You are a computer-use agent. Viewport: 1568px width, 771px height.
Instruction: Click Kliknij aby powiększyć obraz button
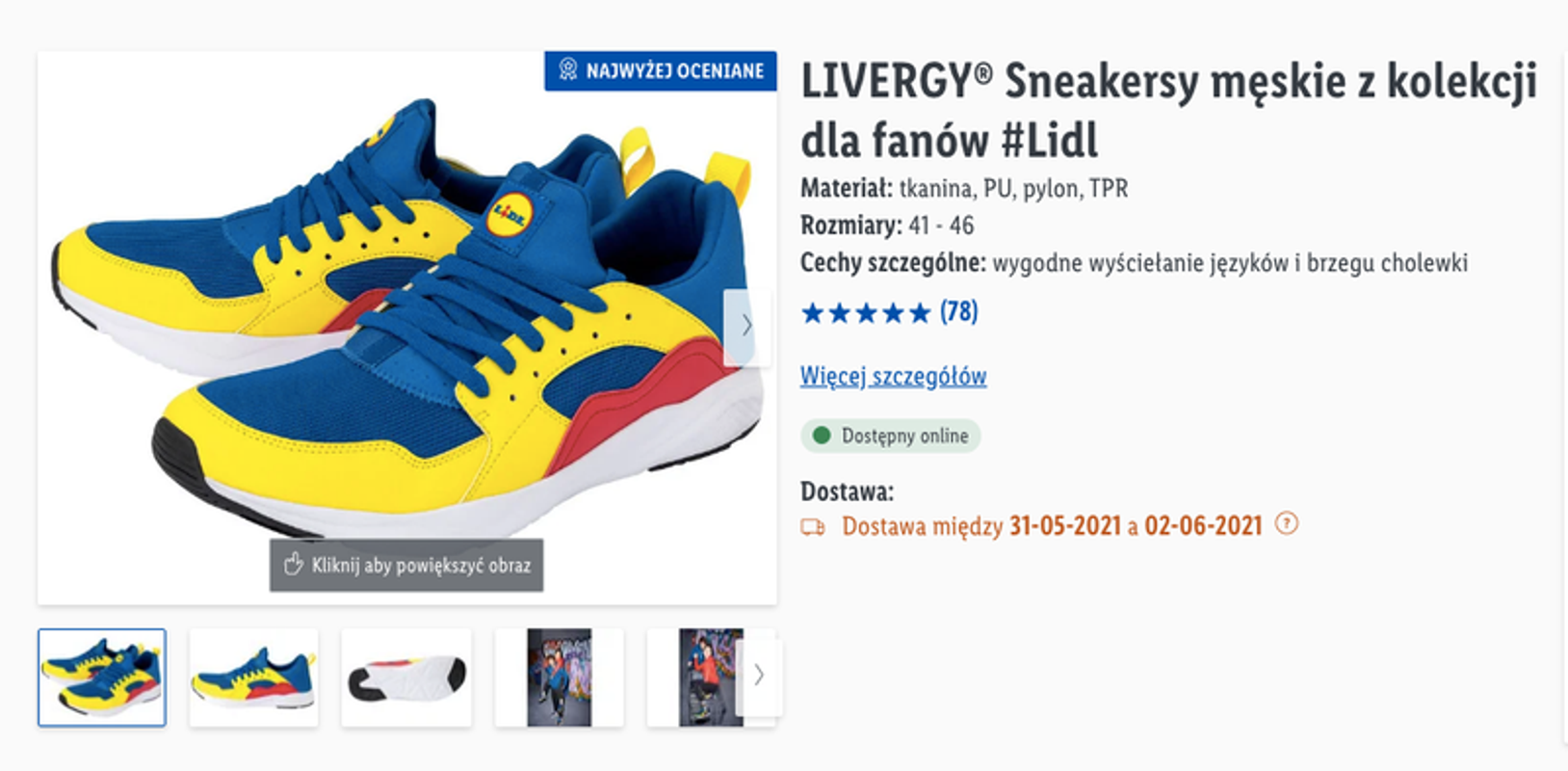406,565
